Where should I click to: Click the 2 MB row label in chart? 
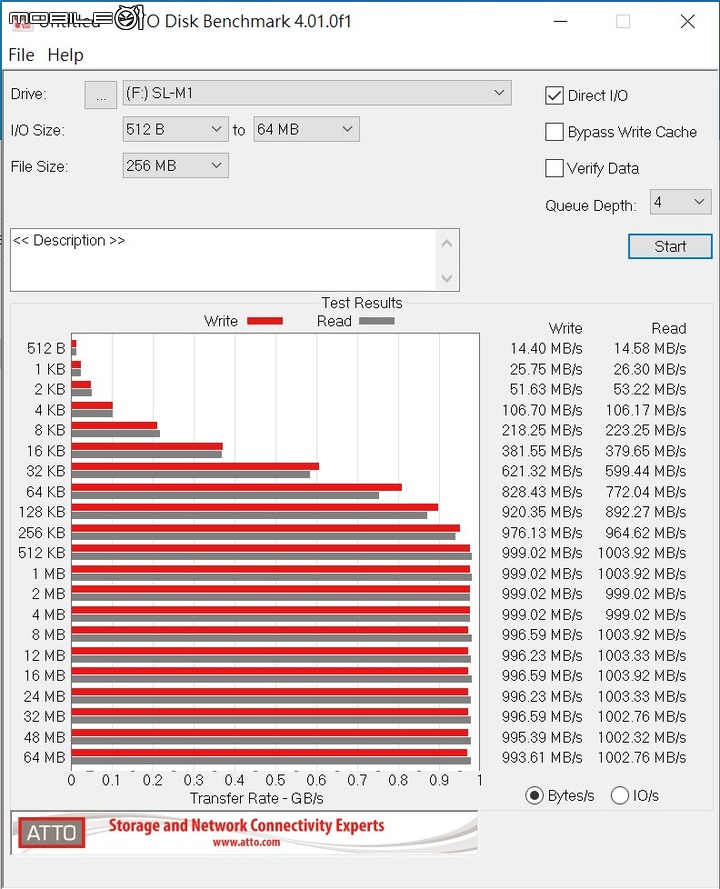[x=48, y=594]
